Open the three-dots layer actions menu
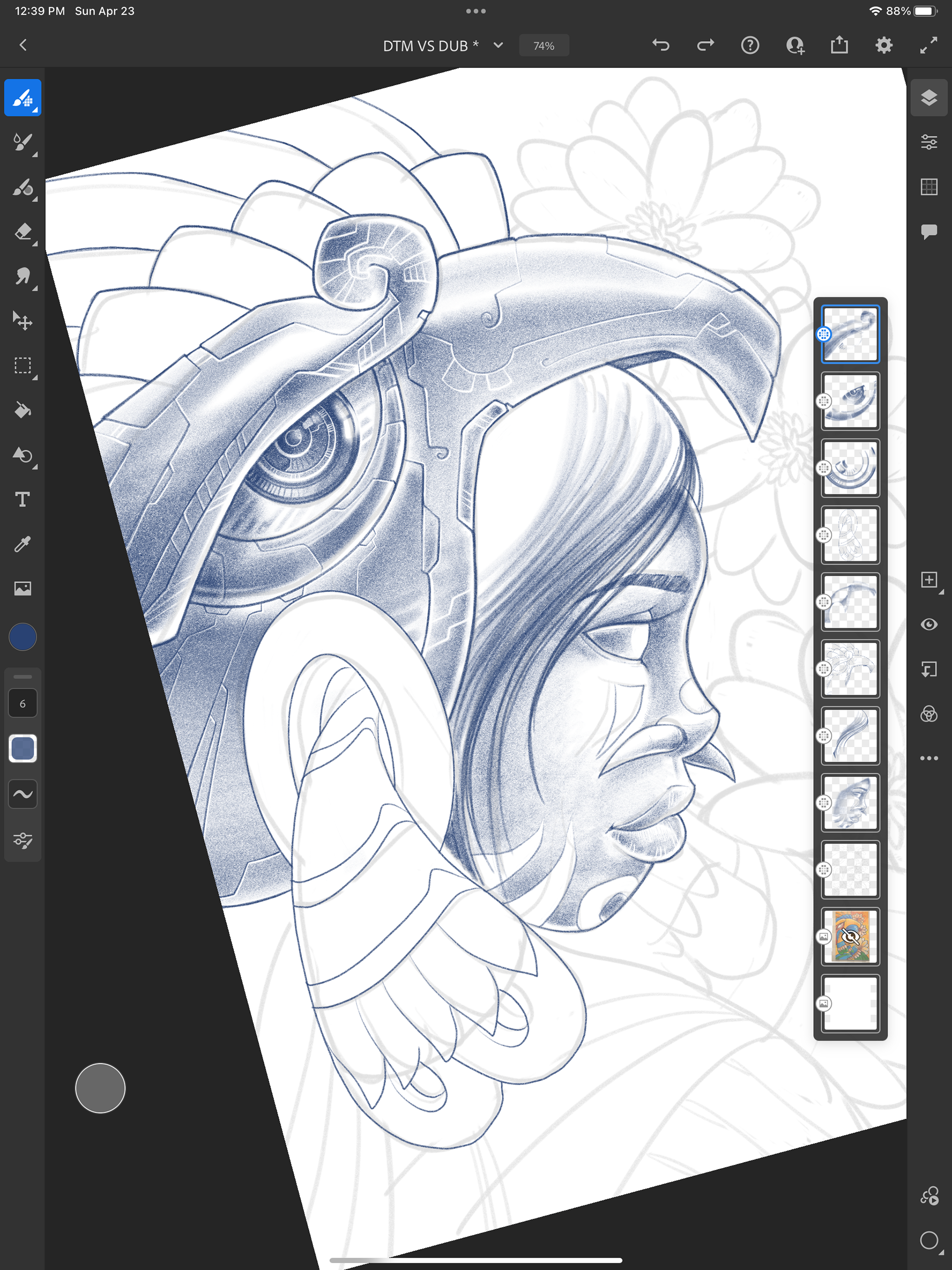 929,758
